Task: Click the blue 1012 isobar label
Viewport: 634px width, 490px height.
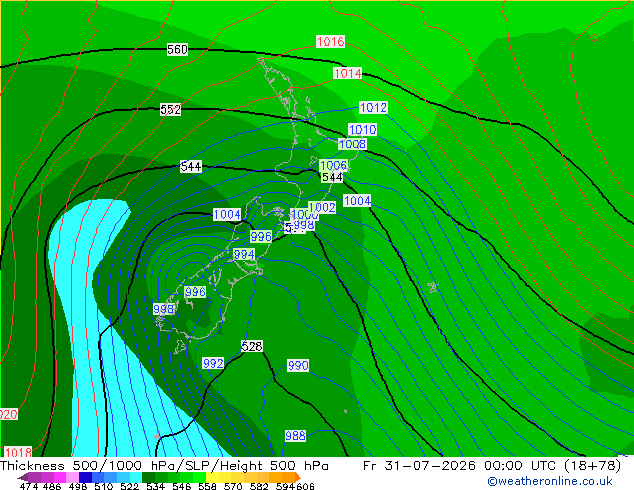Action: click(373, 108)
